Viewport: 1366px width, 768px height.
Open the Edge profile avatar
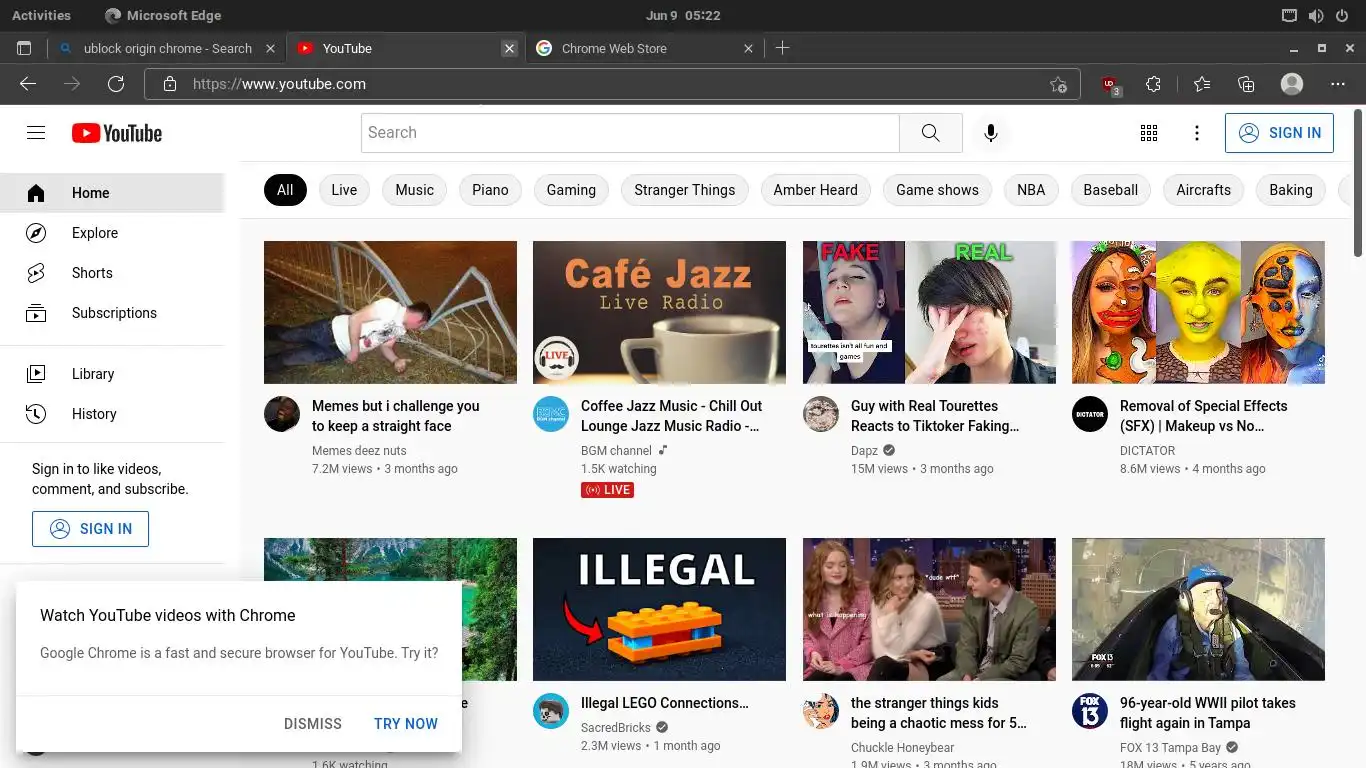tap(1292, 84)
